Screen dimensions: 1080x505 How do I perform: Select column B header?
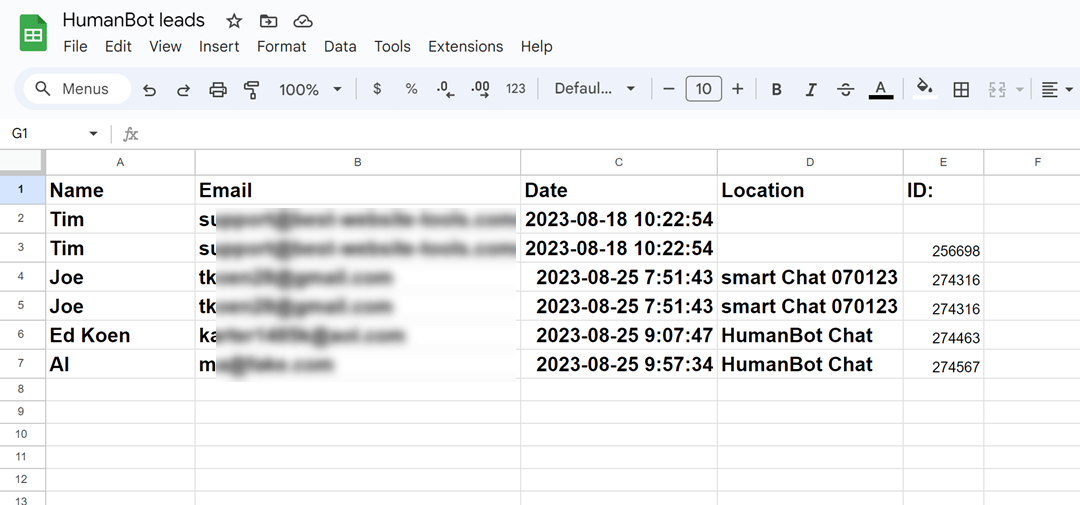(357, 162)
